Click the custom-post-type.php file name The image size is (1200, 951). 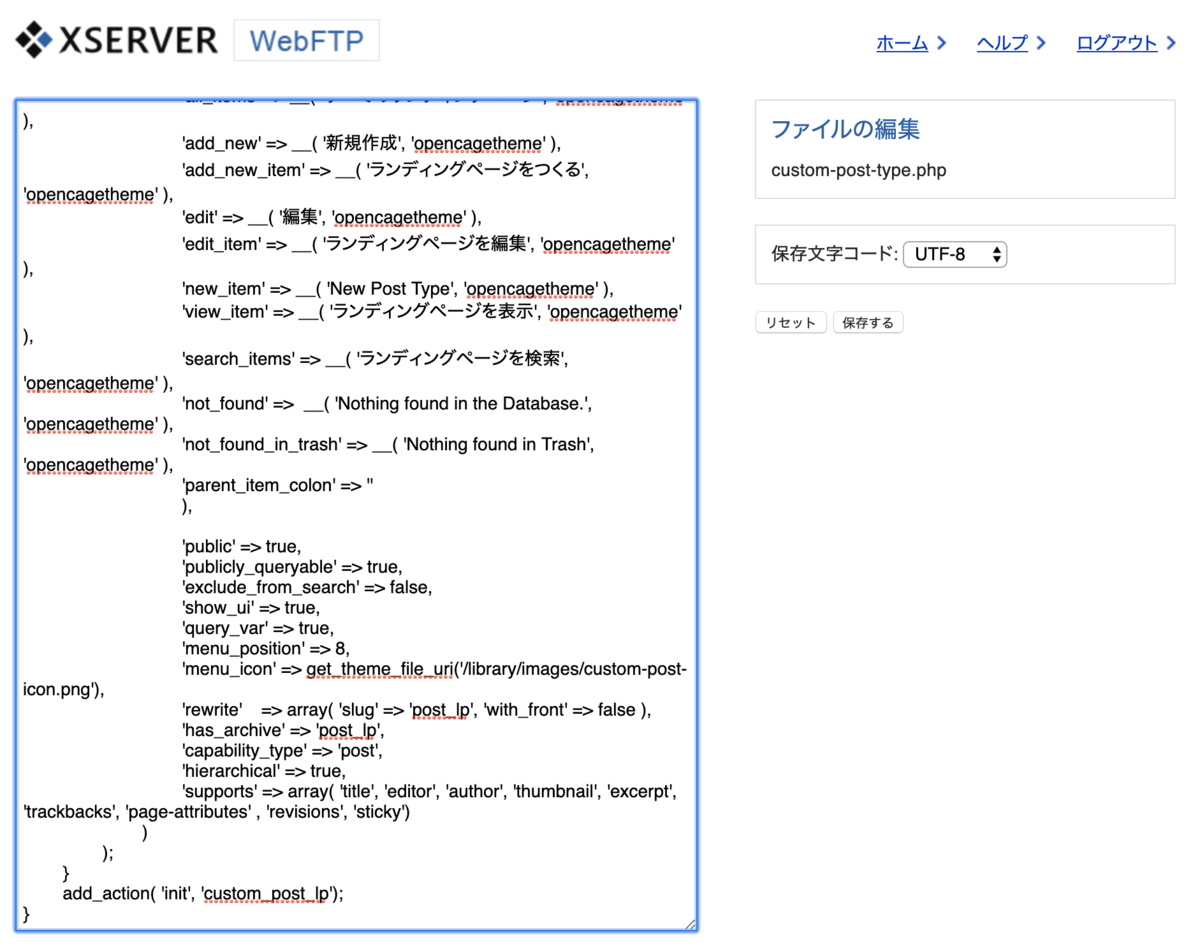pos(858,170)
